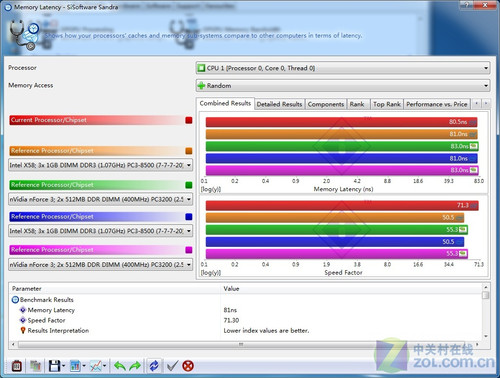Click the options clipboard icon in bottom toolbar
Viewport: 500px width, 378px height.
tap(17, 366)
